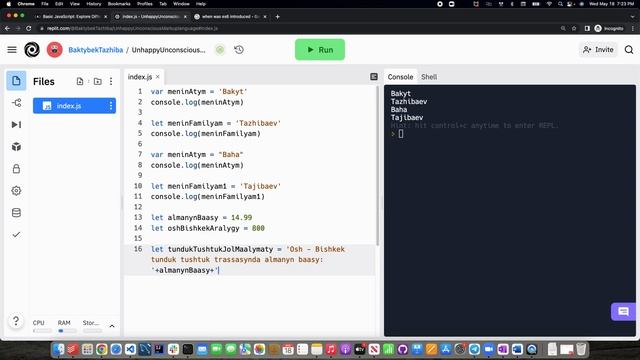Click the Invite button
The image size is (640, 360).
(598, 50)
